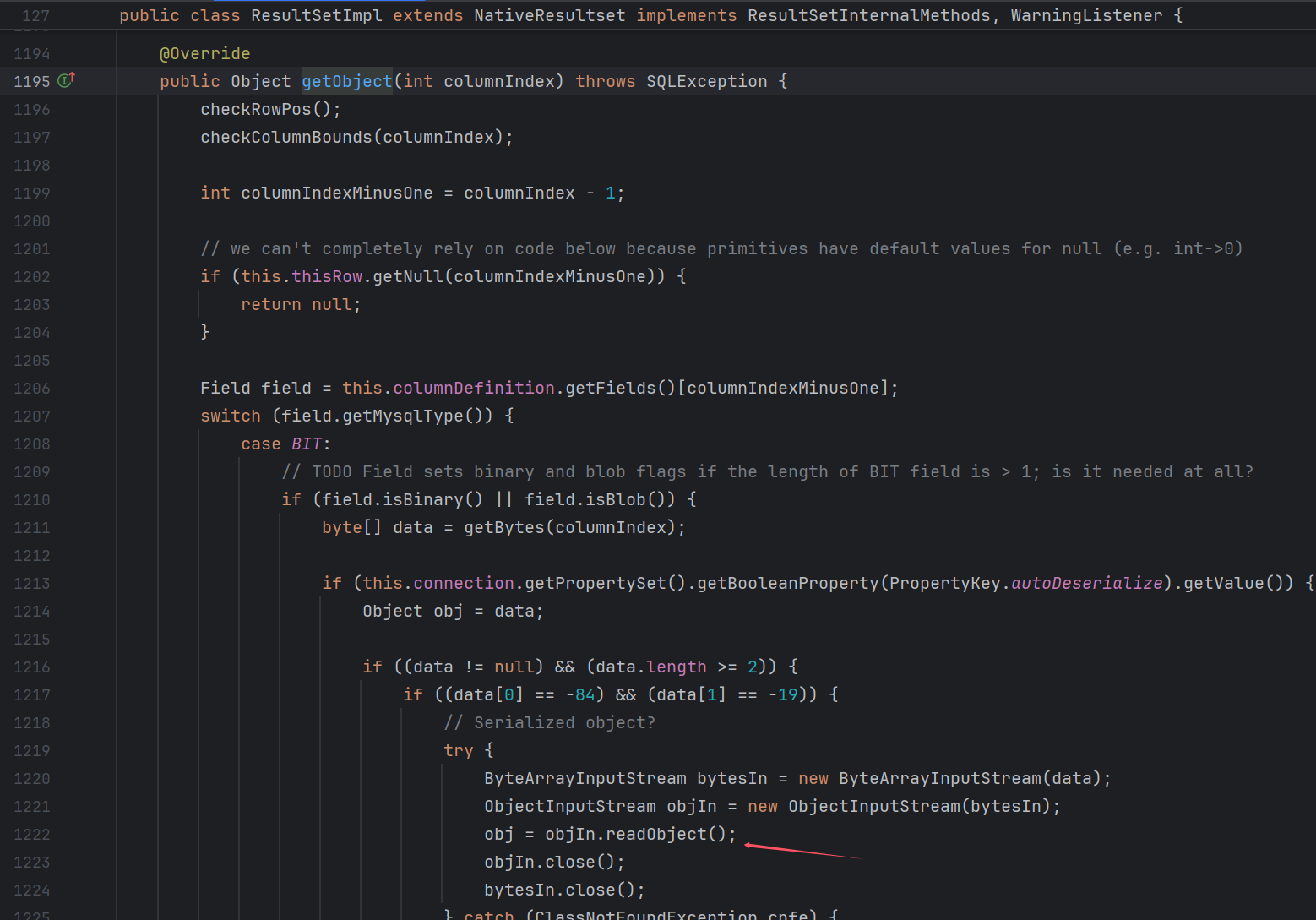The image size is (1316, 920).
Task: Click the WarningListener interface name
Action: pos(1085,15)
